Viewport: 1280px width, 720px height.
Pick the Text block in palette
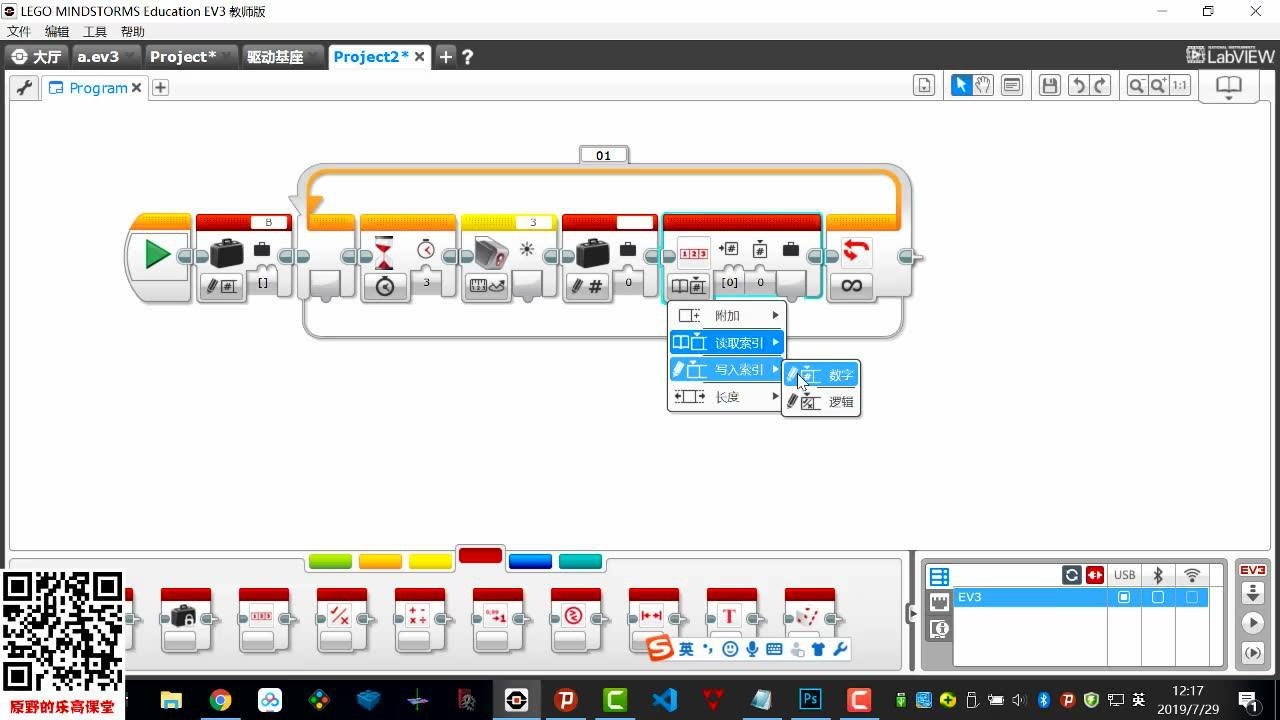(730, 618)
